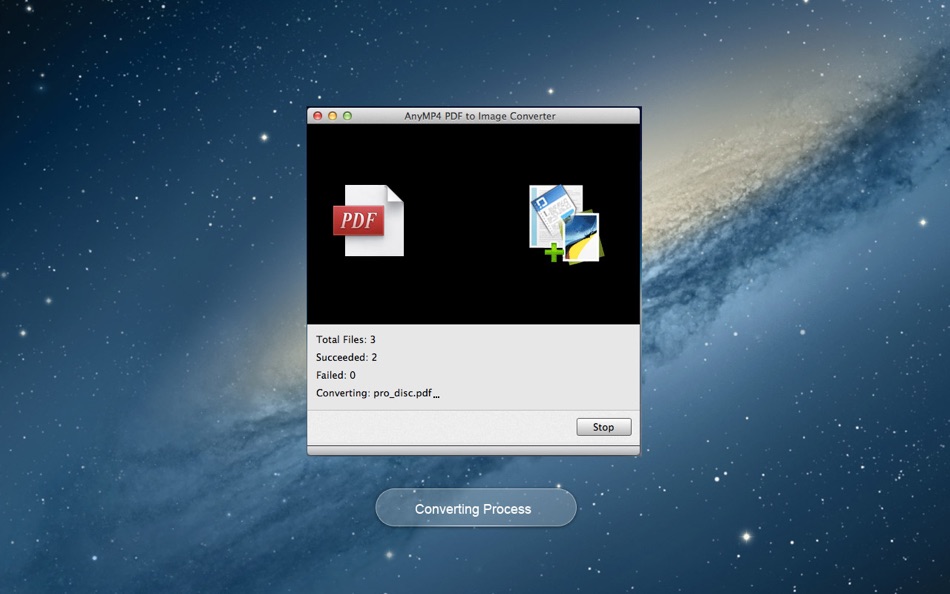Click the red PDF file icon
950x594 pixels.
(x=368, y=220)
